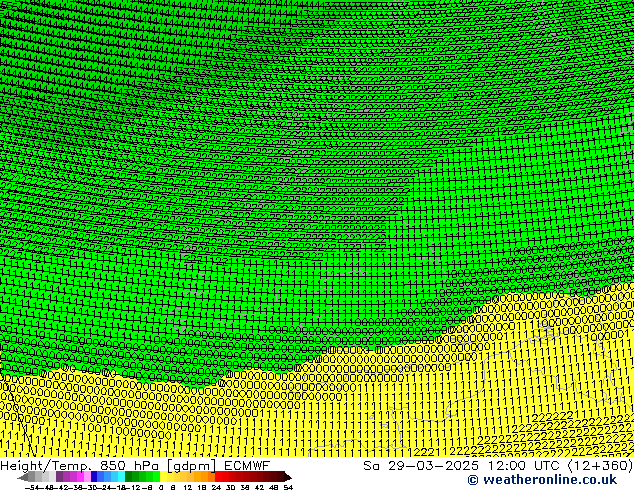Click the bright magenta legend swatch

pyautogui.click(x=80, y=476)
